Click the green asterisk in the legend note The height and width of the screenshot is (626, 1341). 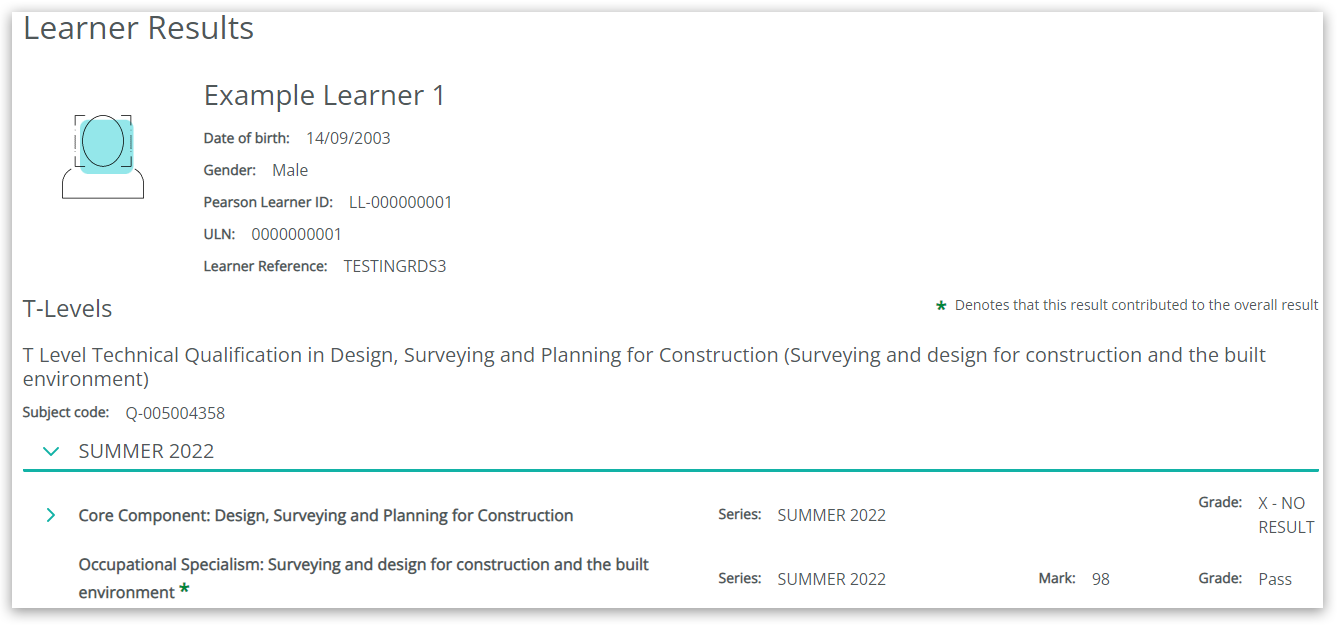point(941,306)
